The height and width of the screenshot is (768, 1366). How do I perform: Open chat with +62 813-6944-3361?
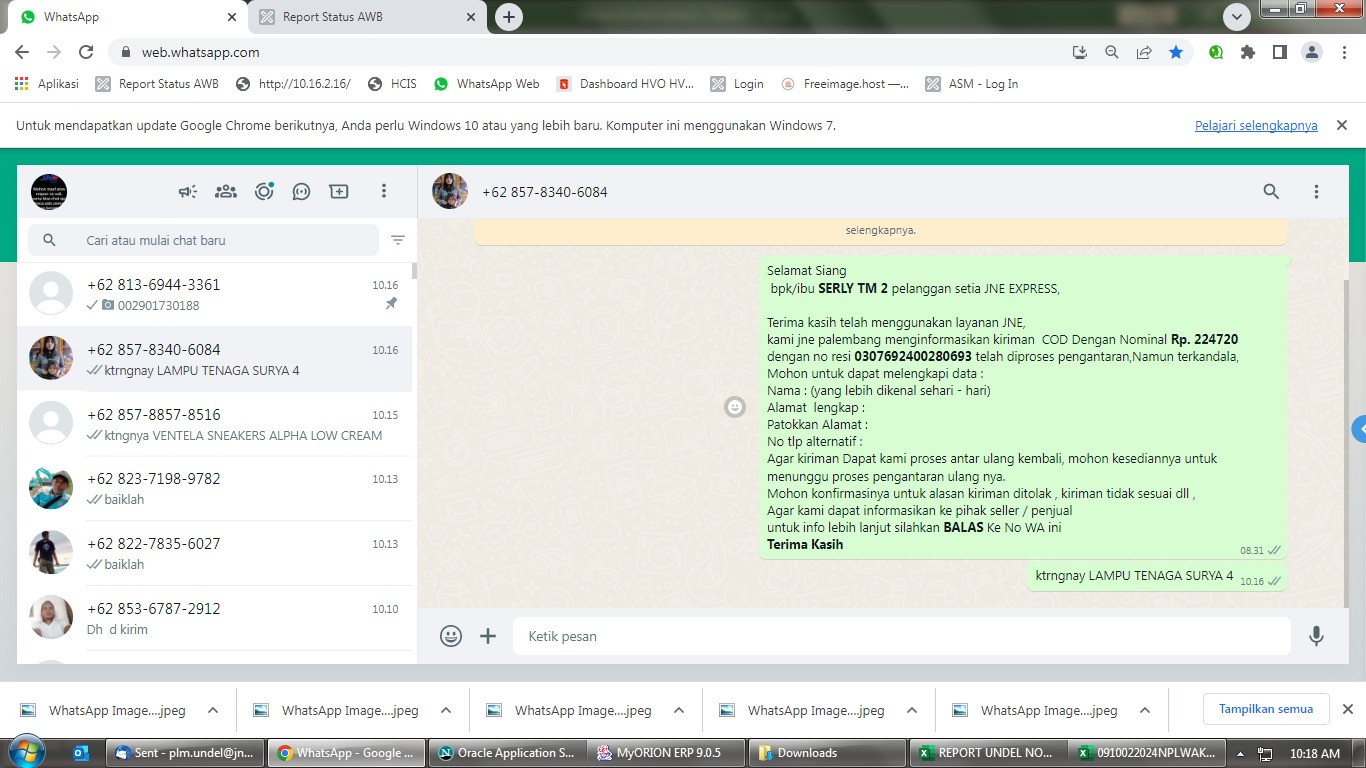[x=214, y=294]
